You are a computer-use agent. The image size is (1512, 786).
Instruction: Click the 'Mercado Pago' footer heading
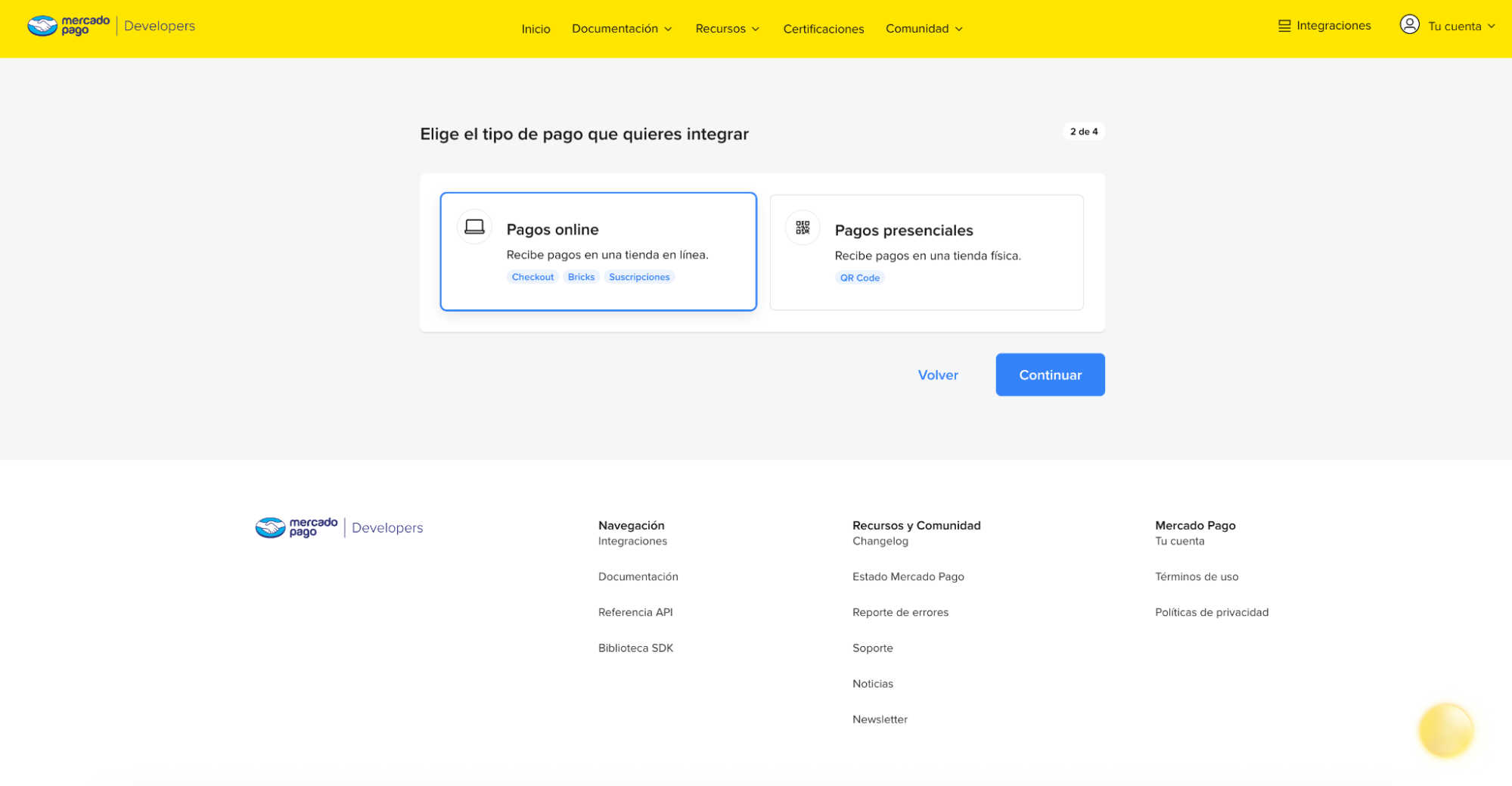point(1195,525)
